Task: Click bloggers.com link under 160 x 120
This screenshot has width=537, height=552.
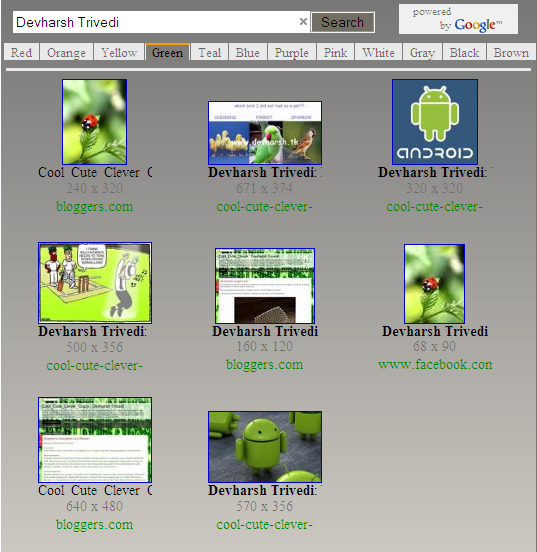Action: click(x=264, y=365)
